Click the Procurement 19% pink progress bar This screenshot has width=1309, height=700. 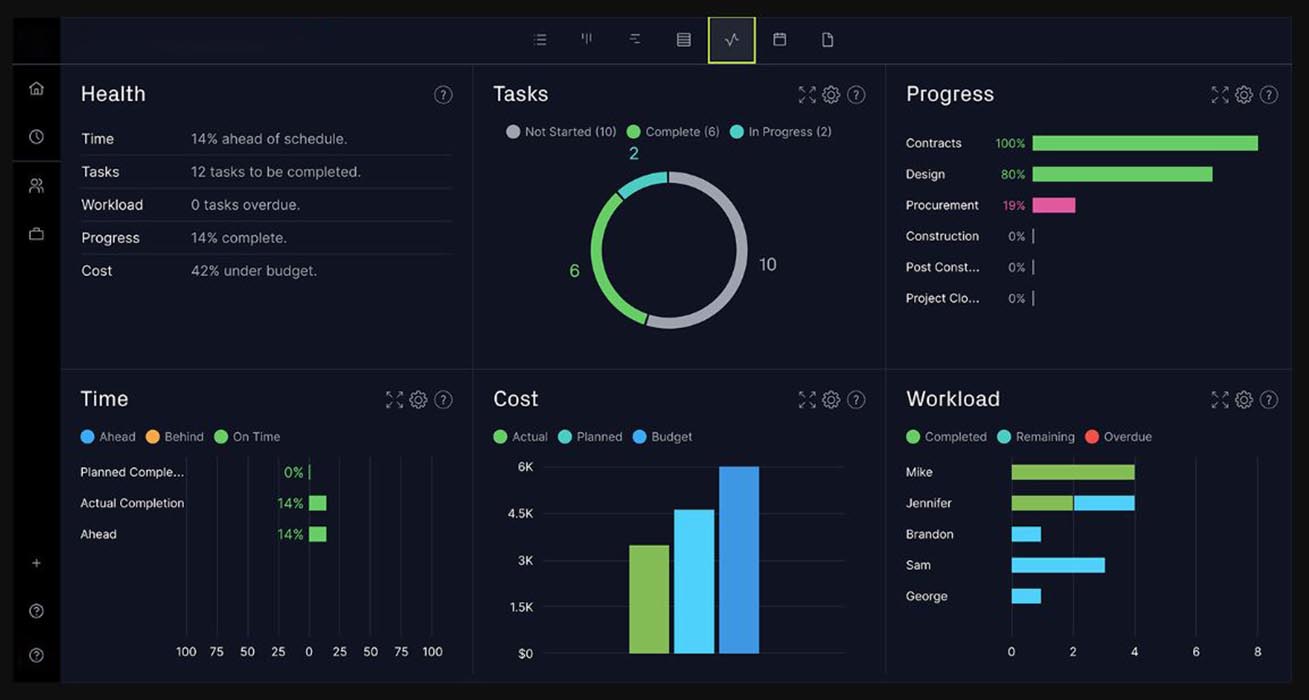point(1054,205)
